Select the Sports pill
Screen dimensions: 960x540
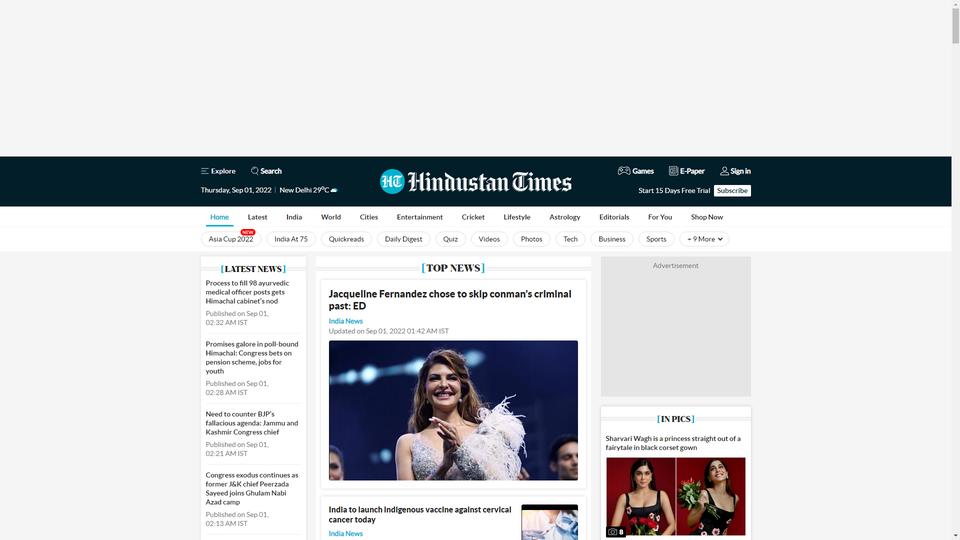click(x=656, y=239)
